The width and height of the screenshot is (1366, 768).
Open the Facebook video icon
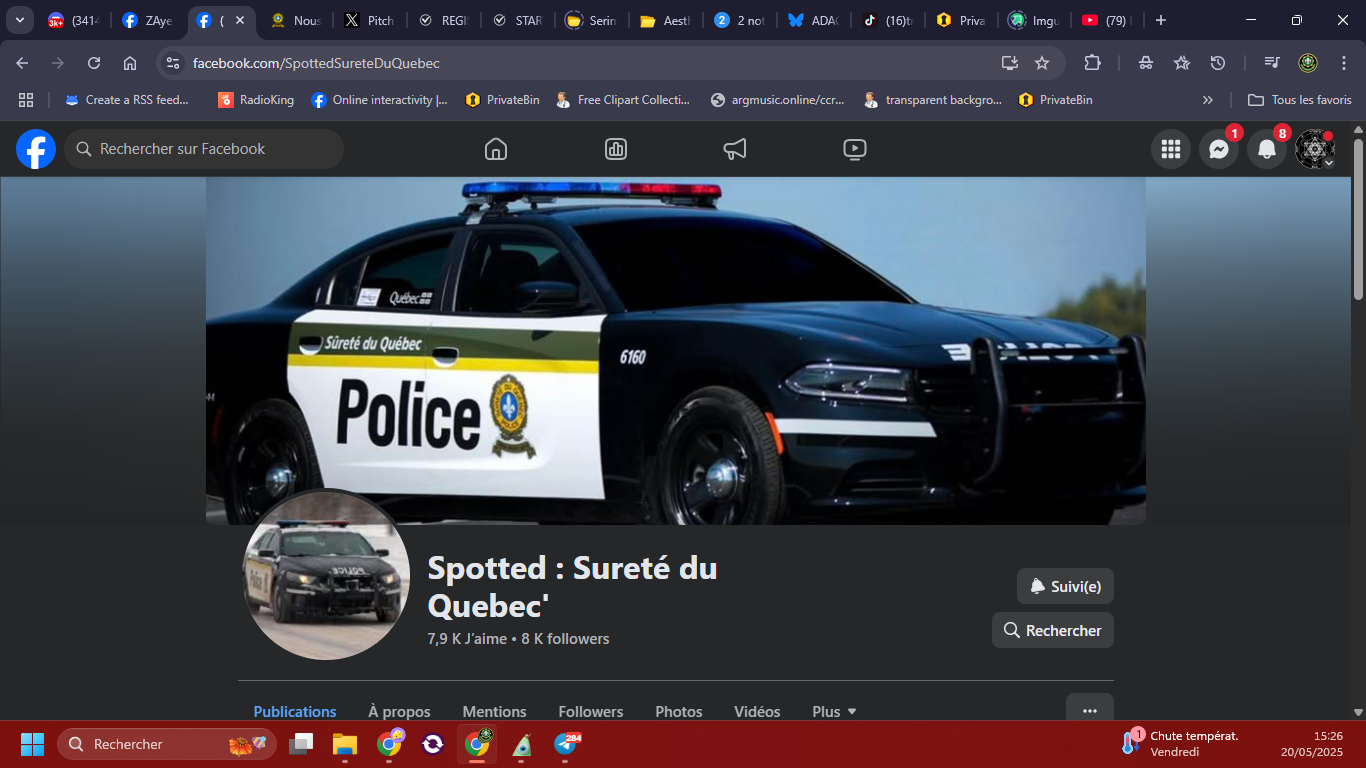click(855, 149)
